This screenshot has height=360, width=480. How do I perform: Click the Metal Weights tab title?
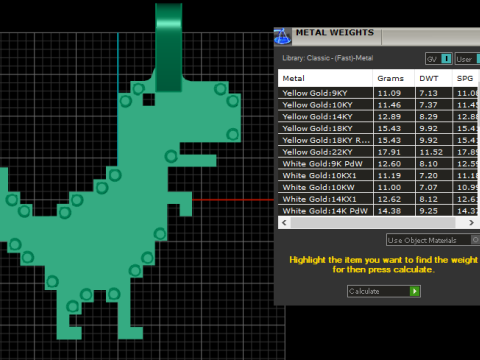point(335,32)
